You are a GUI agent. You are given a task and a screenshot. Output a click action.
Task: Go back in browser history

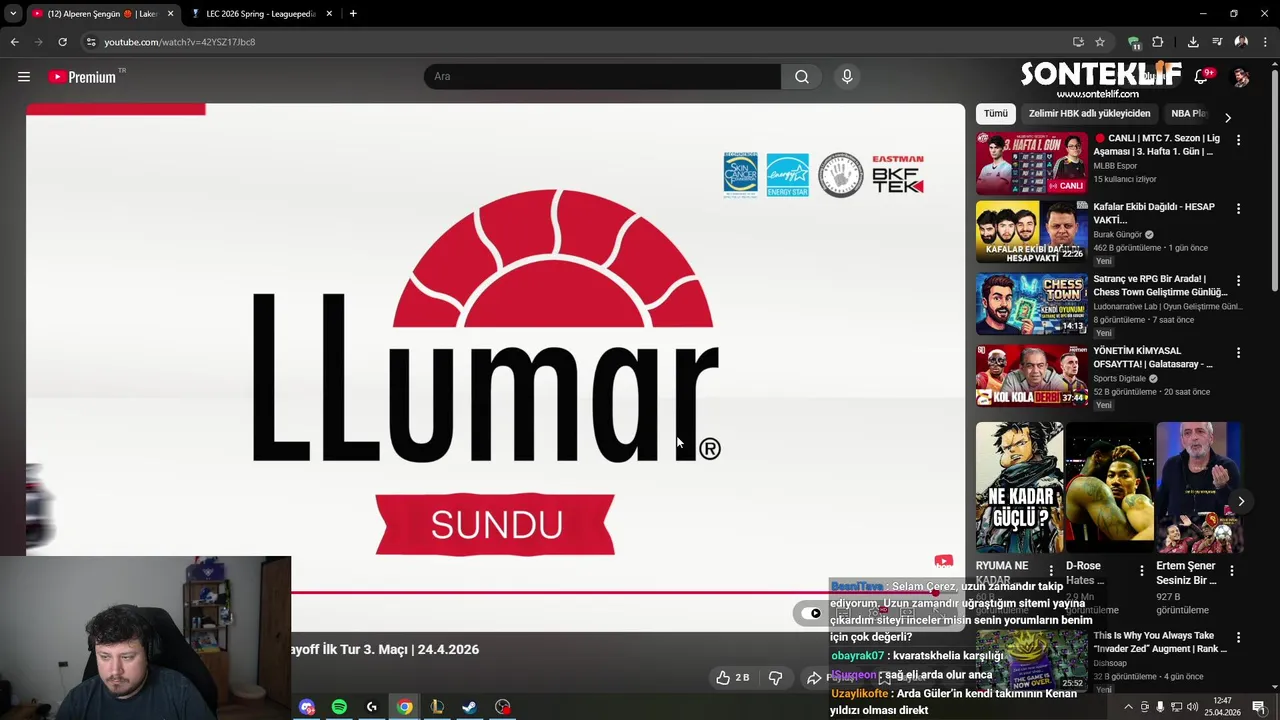point(14,42)
